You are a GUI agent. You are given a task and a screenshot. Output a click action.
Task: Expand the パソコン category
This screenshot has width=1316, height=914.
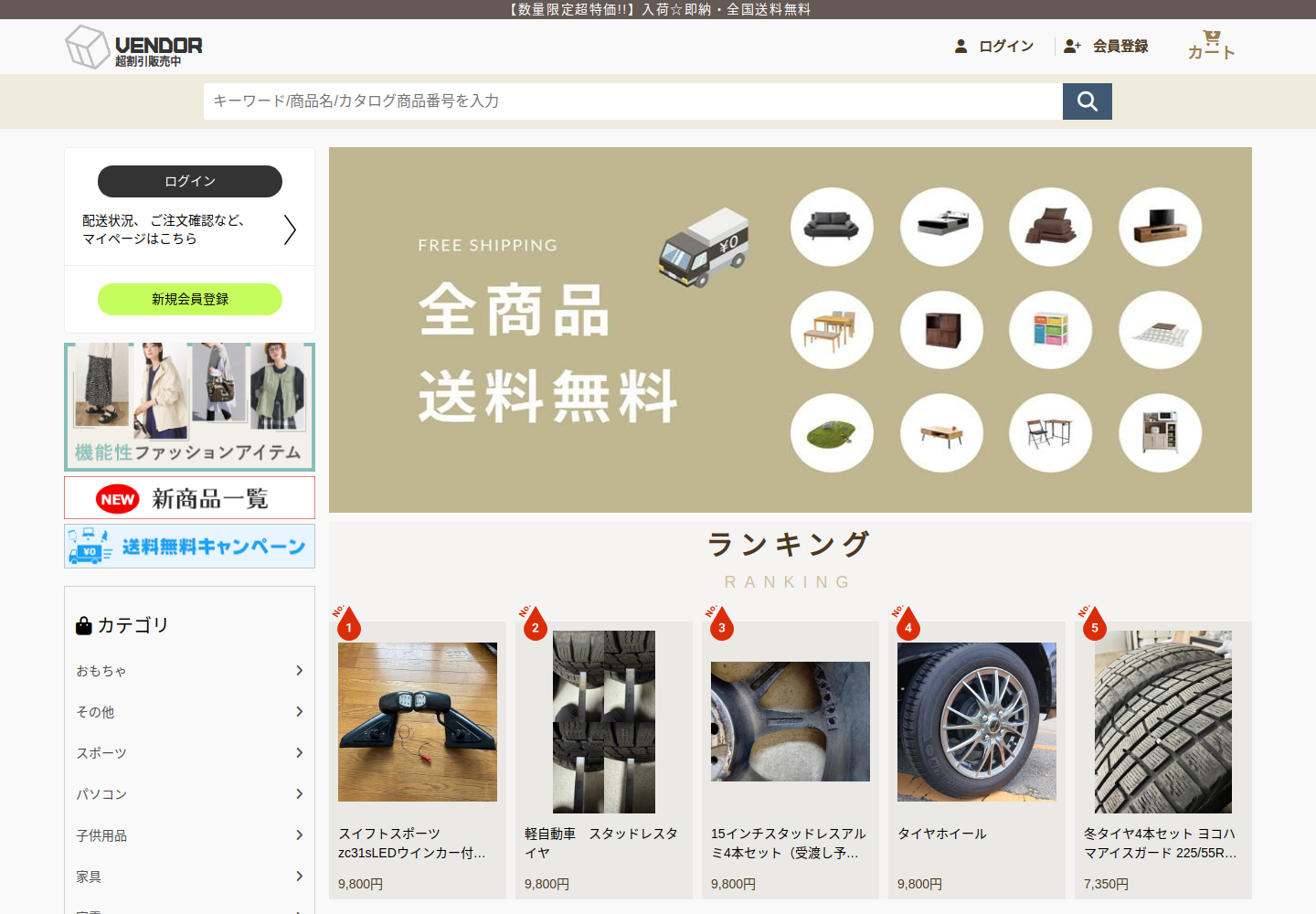pos(190,794)
